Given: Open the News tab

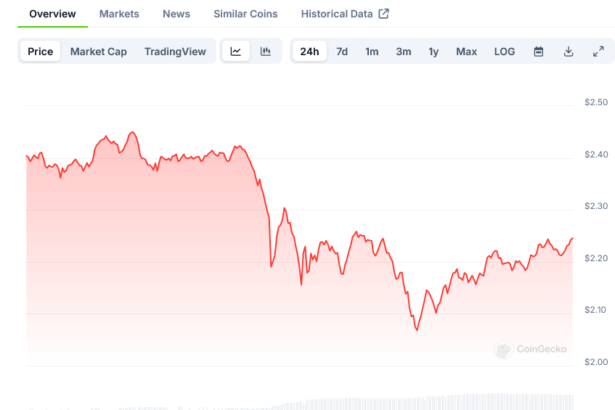Looking at the screenshot, I should (x=176, y=14).
